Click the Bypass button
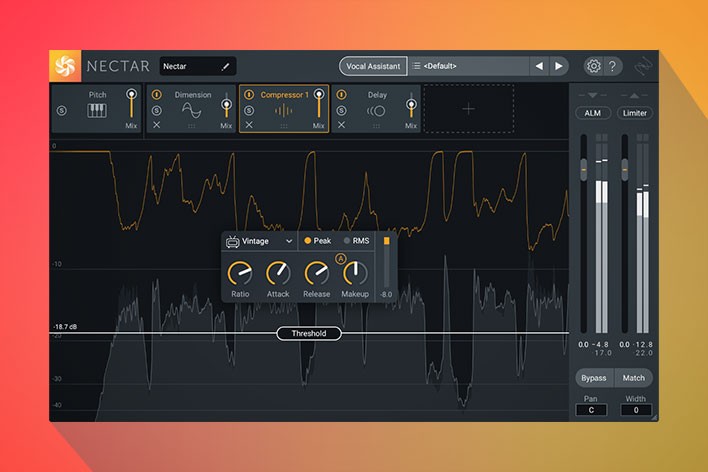 [592, 378]
